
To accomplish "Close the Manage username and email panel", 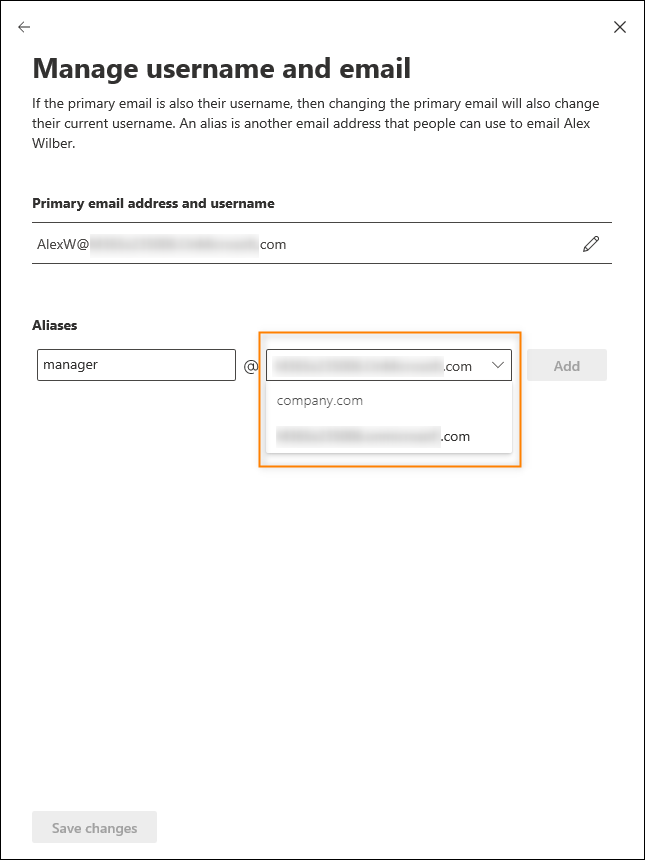I will coord(619,27).
